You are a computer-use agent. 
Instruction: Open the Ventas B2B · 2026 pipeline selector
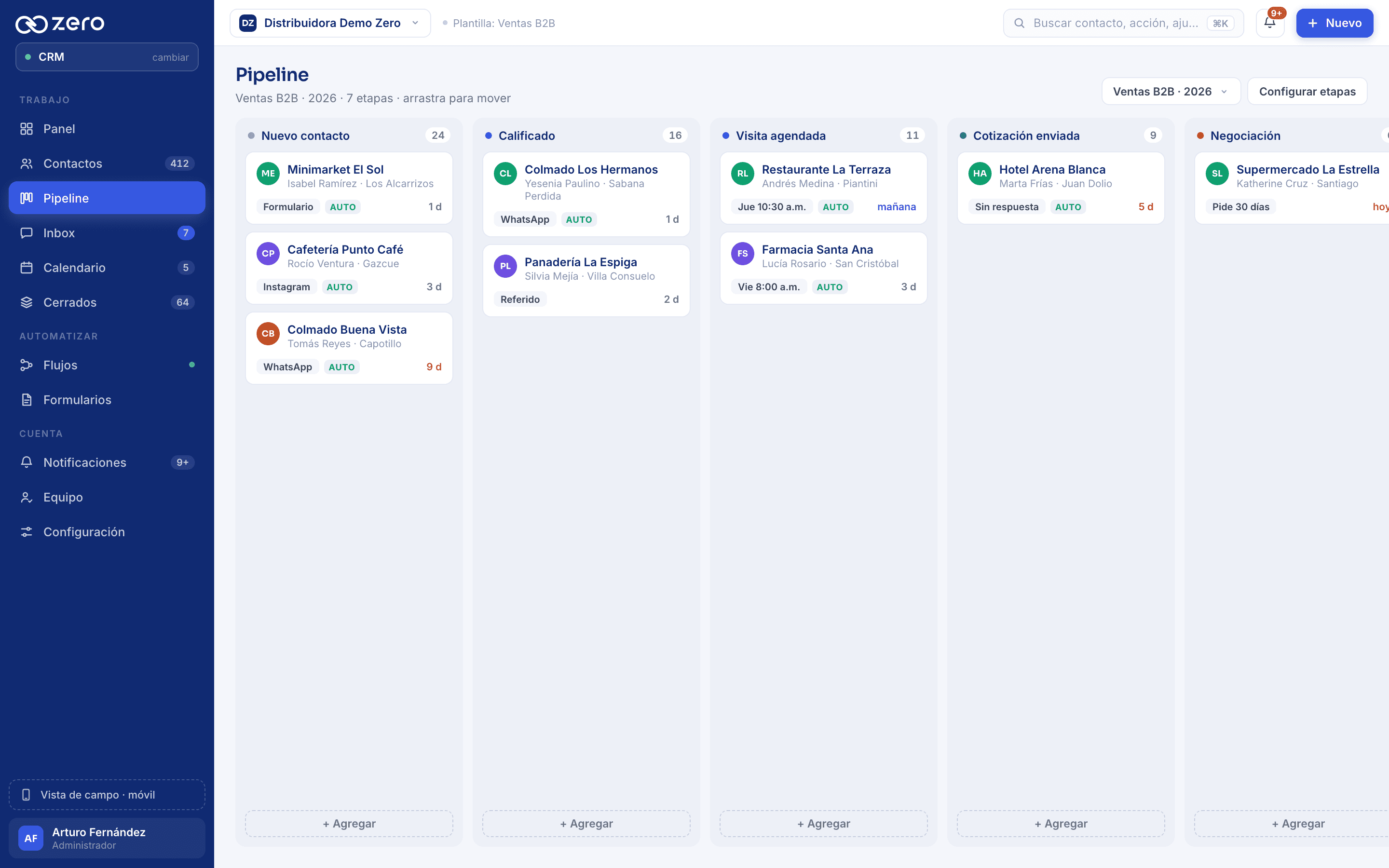[1171, 91]
